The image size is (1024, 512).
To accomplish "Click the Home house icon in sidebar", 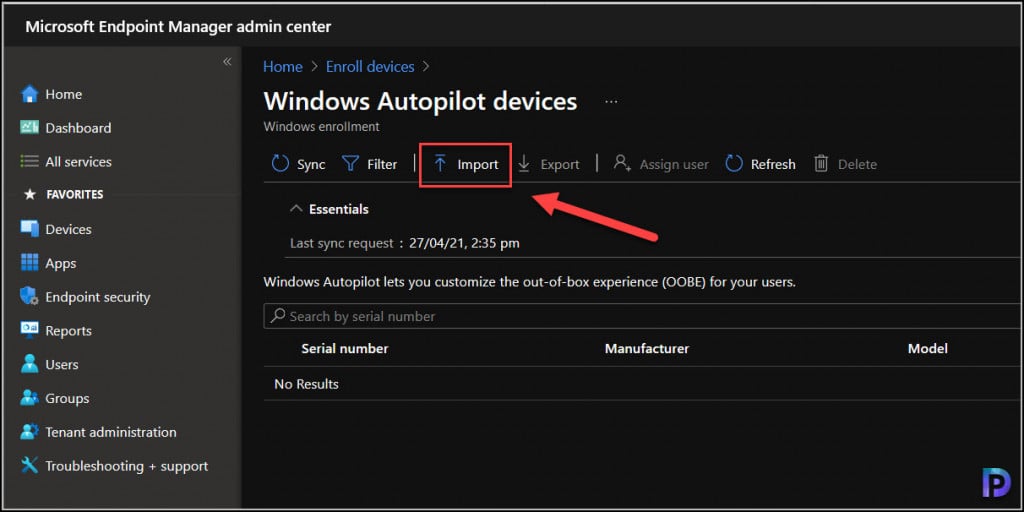I will pos(29,94).
